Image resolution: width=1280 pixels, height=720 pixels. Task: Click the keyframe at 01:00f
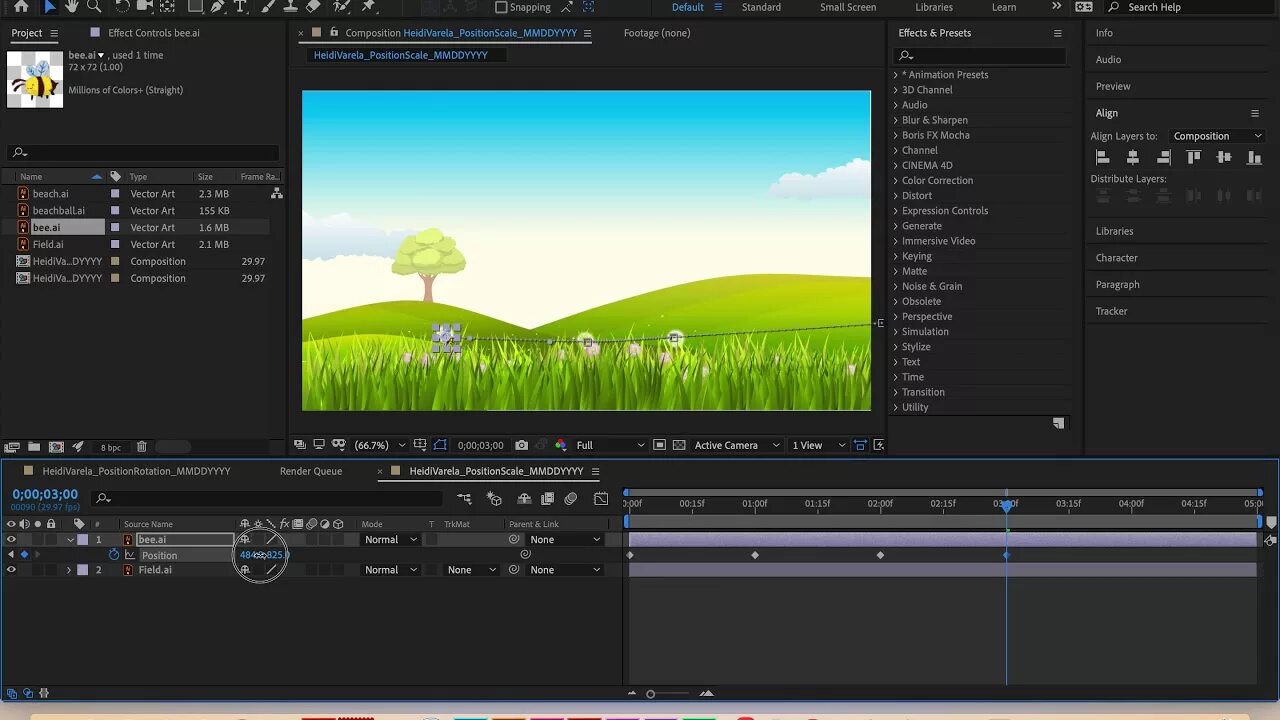pos(755,555)
